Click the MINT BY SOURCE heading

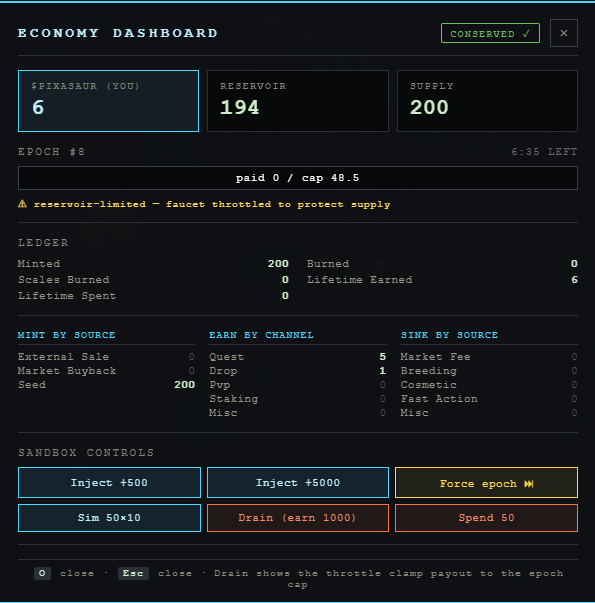(x=67, y=335)
